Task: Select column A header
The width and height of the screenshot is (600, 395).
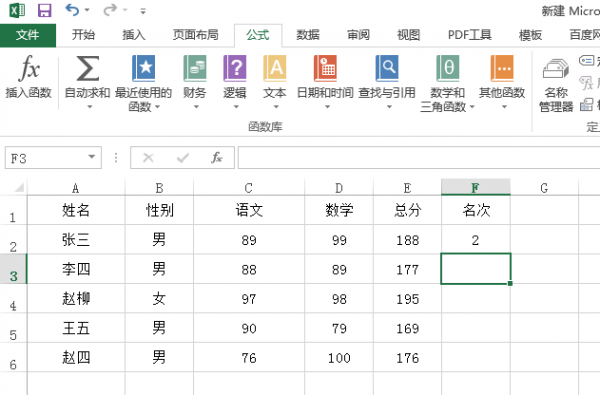Action: point(76,188)
